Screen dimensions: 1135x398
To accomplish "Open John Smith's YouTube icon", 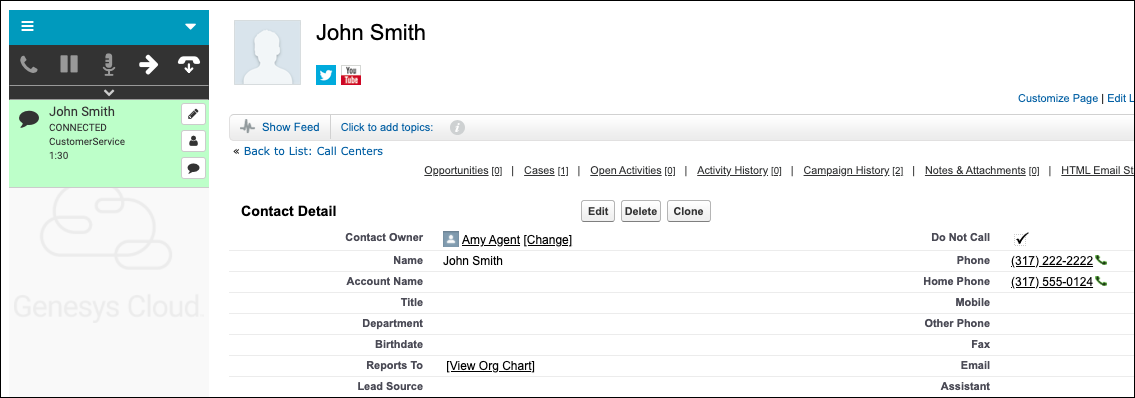I will tap(351, 75).
